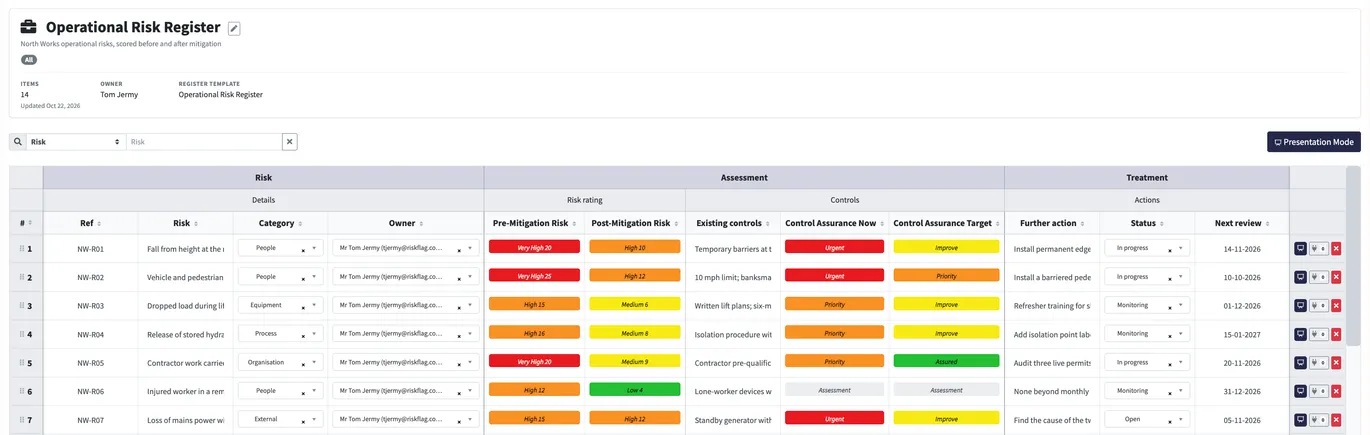The width and height of the screenshot is (1370, 435).
Task: Clear the risk search field
Action: [290, 142]
